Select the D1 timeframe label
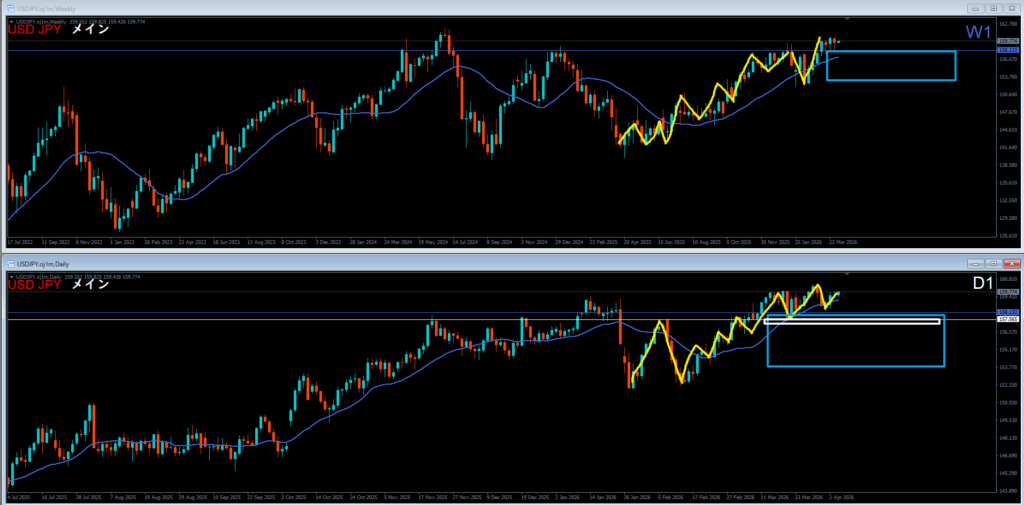Viewport: 1024px width, 505px height. pos(981,285)
